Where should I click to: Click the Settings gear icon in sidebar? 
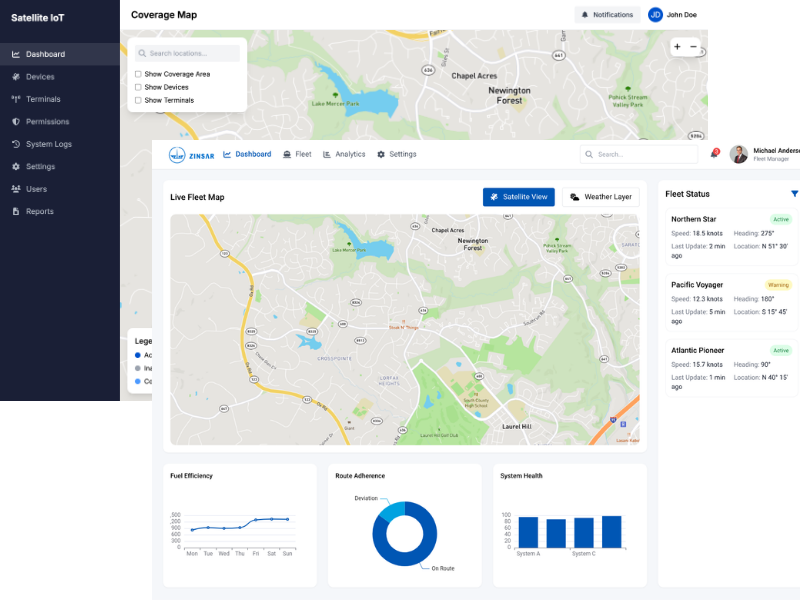pyautogui.click(x=16, y=166)
